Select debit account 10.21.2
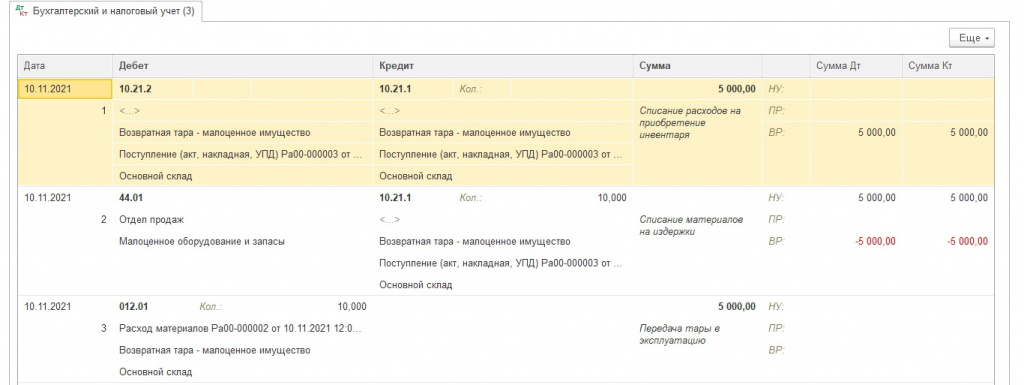The height and width of the screenshot is (385, 1024). click(136, 89)
